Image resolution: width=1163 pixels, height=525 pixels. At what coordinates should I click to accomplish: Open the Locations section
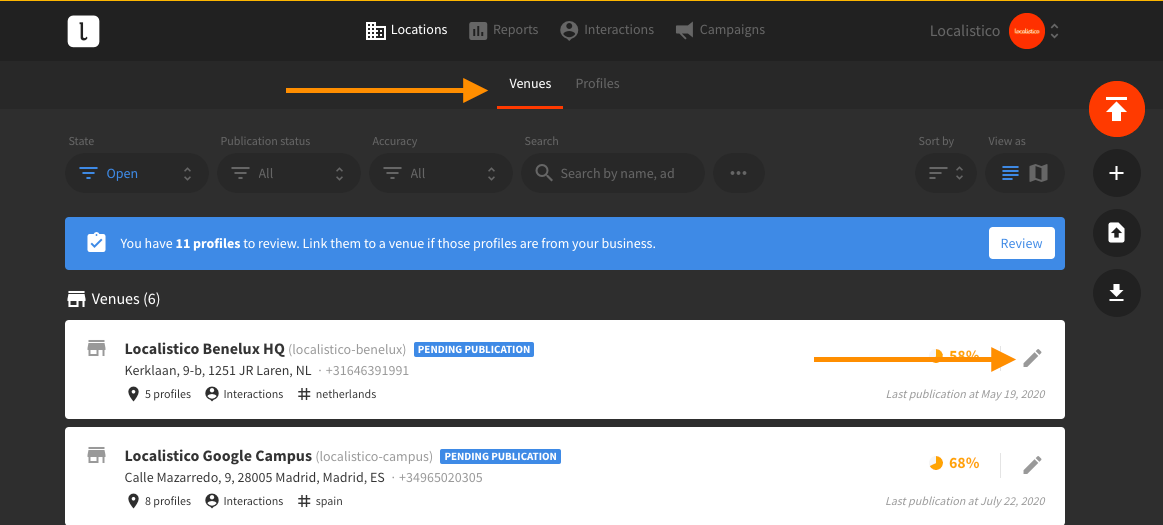point(406,30)
